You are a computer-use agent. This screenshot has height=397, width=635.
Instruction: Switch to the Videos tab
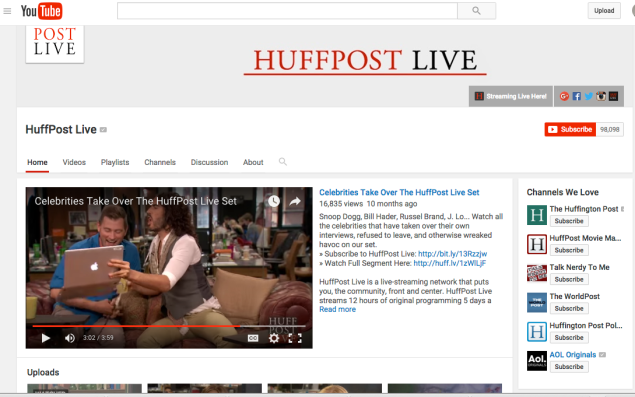tap(74, 162)
